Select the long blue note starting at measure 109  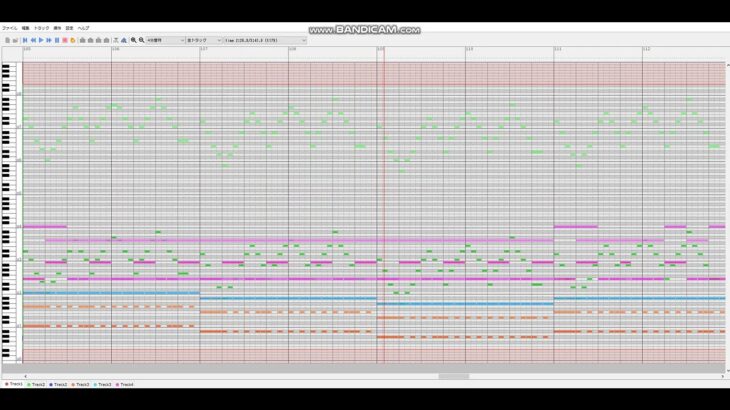[x=465, y=304]
